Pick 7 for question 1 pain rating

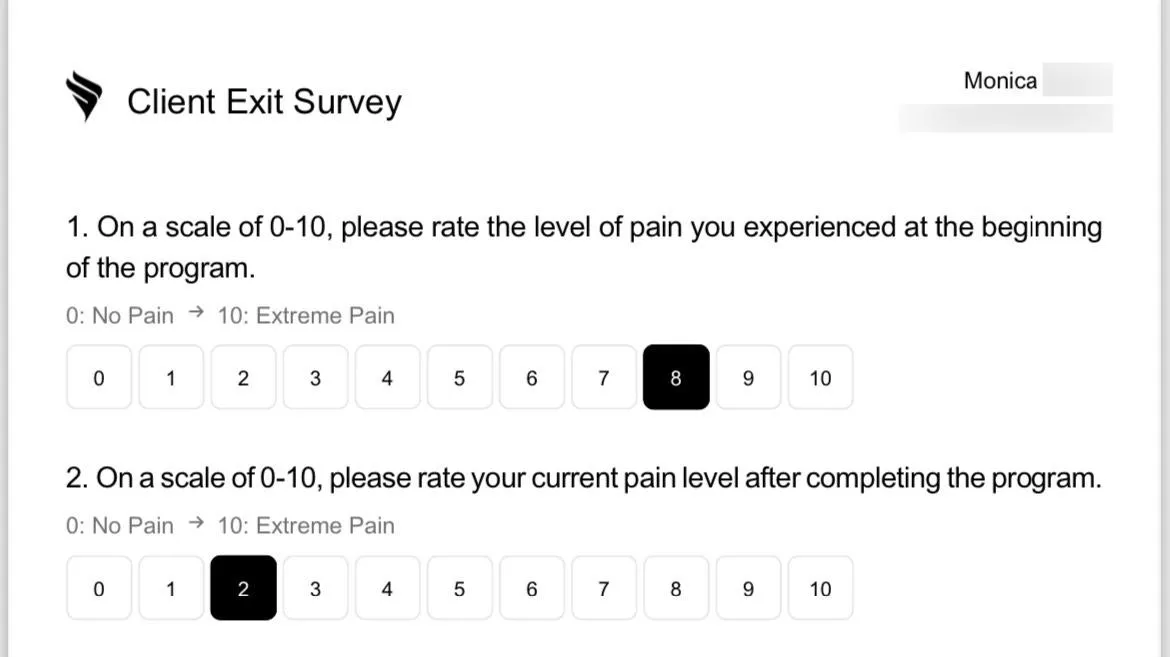[x=604, y=377]
